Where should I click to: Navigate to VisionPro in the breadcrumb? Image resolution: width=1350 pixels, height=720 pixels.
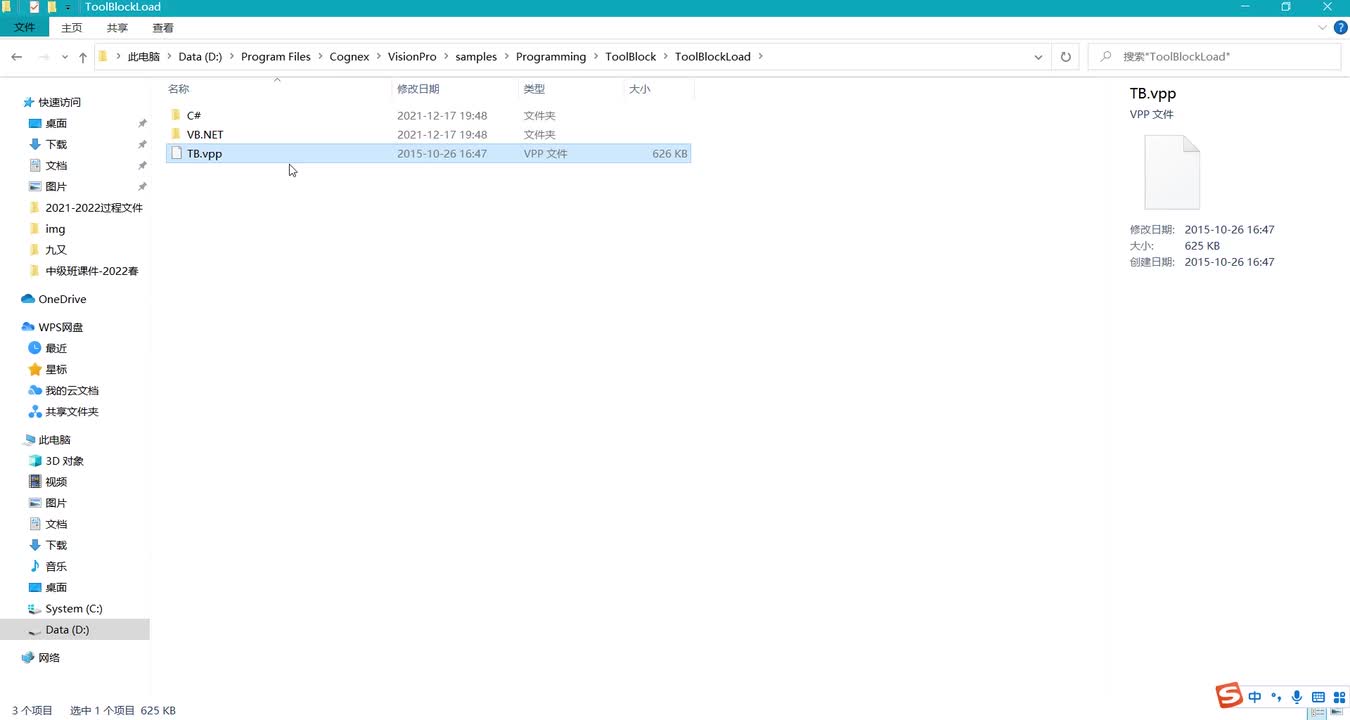[x=412, y=57]
